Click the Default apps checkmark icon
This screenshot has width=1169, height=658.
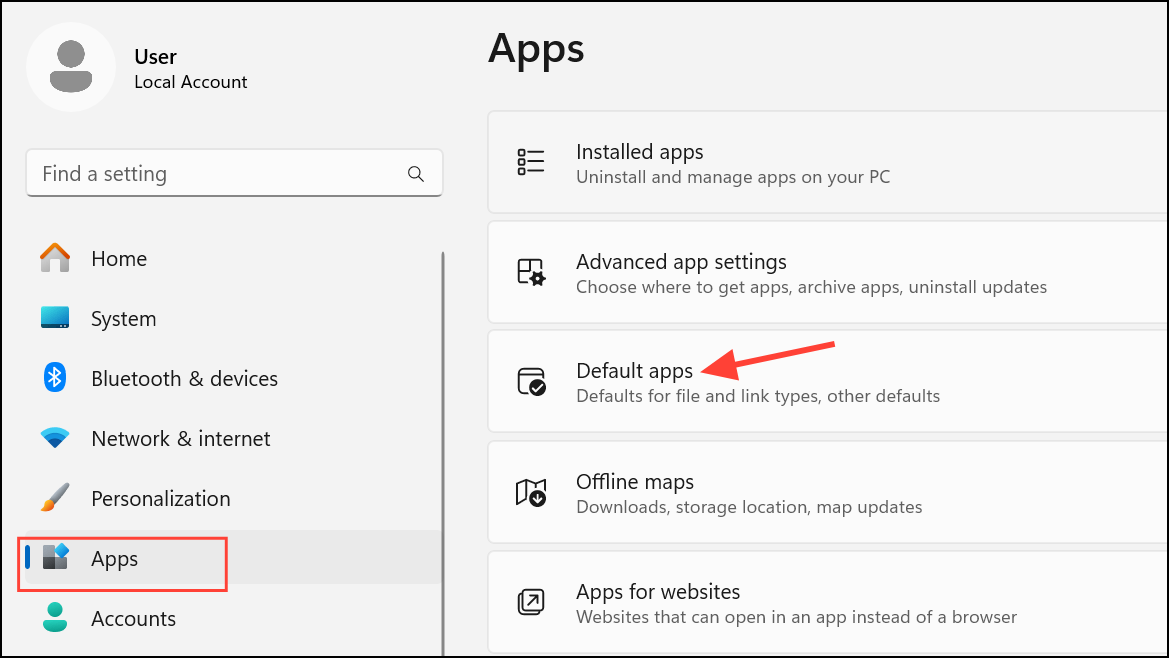coord(531,381)
